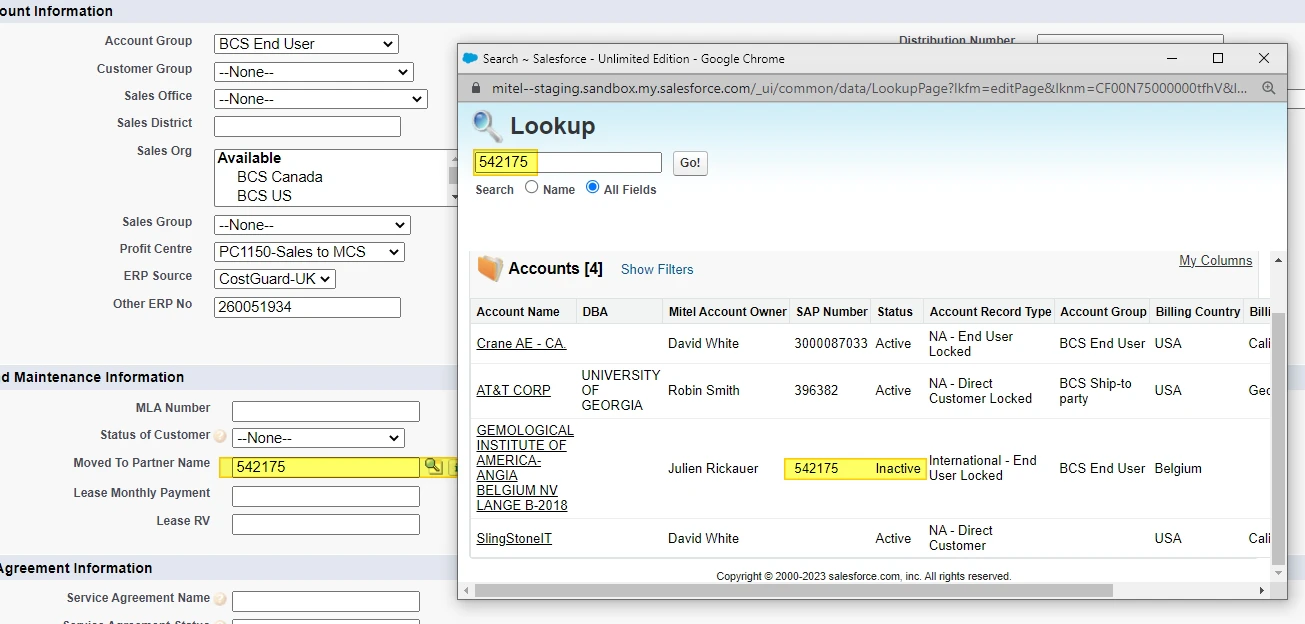Open the Sales Office dropdown
The height and width of the screenshot is (624, 1305).
[x=321, y=99]
